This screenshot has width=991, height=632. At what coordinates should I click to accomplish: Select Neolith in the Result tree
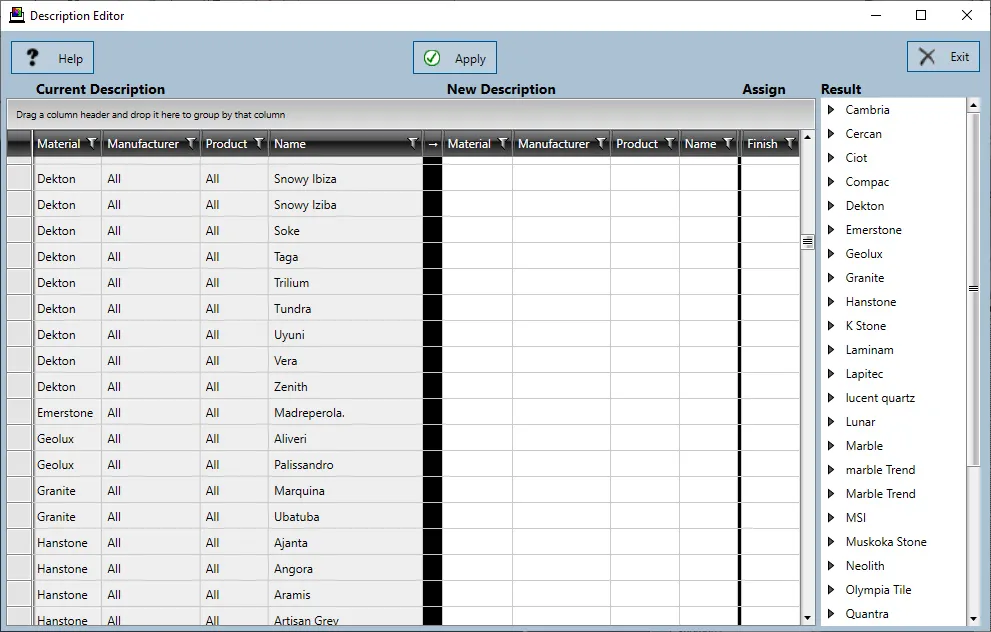pos(865,566)
